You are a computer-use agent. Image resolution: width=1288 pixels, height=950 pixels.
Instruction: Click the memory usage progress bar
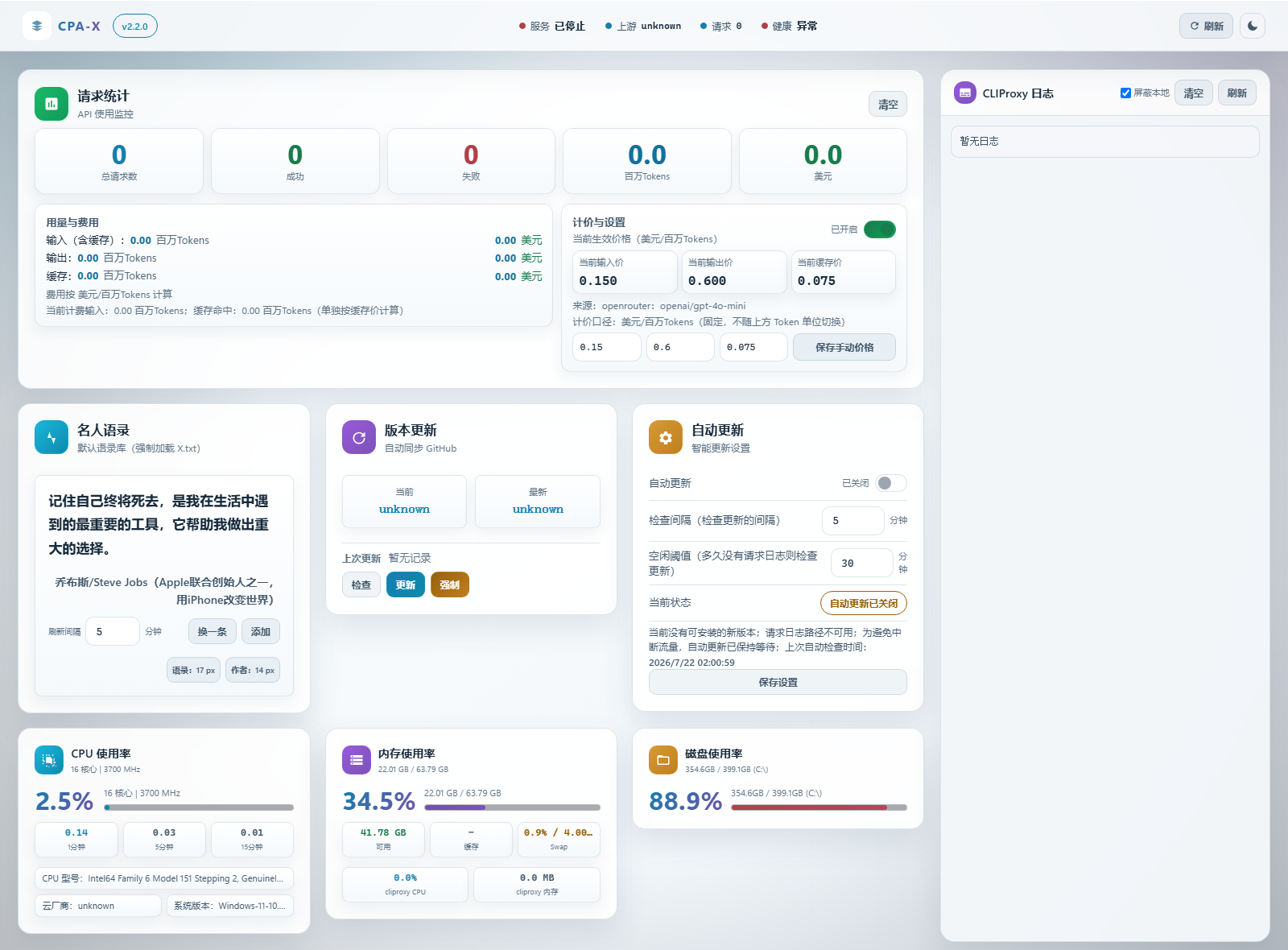point(512,807)
